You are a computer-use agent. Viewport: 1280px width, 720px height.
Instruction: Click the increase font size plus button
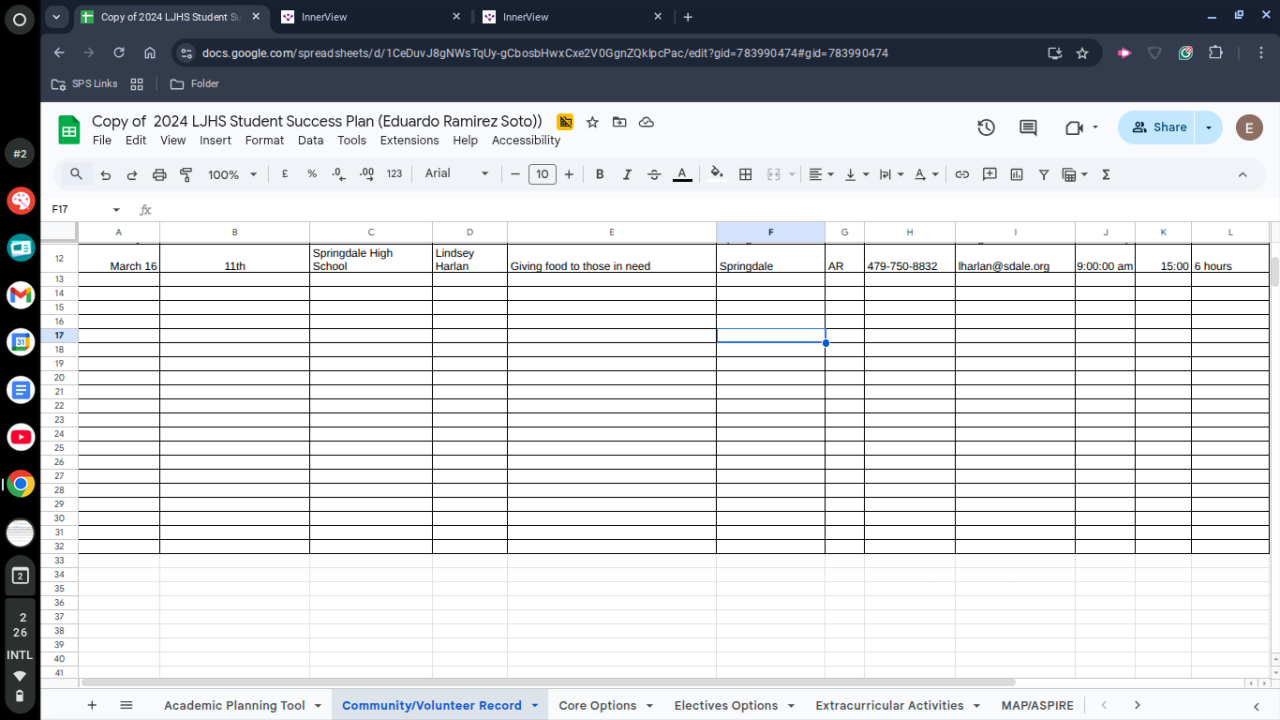click(569, 174)
